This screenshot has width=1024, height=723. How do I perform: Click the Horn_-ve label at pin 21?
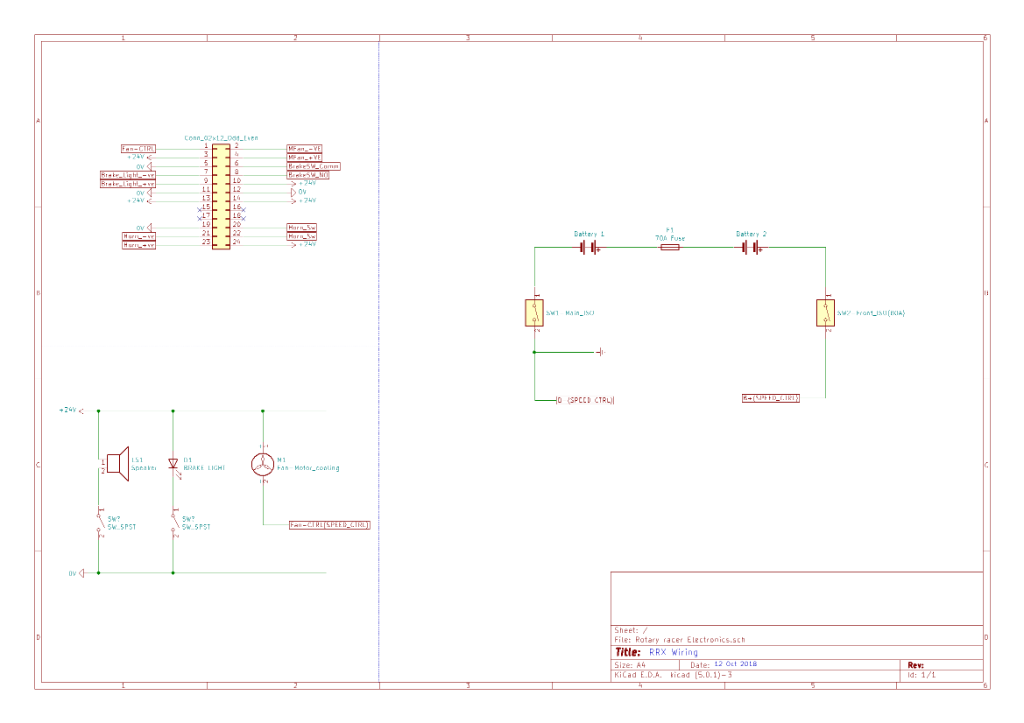139,236
